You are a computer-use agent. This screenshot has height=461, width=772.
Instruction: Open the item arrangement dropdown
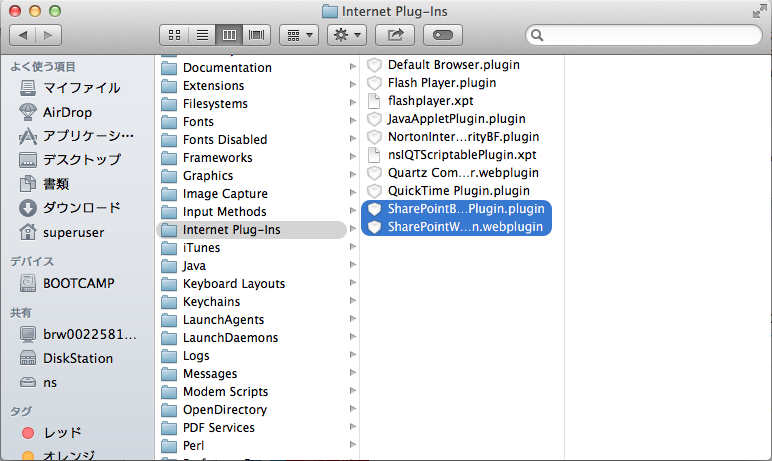pyautogui.click(x=299, y=35)
